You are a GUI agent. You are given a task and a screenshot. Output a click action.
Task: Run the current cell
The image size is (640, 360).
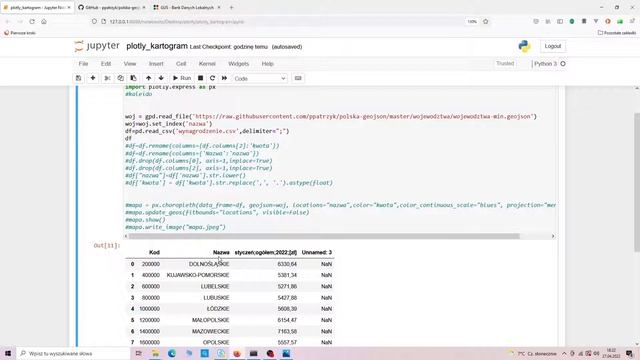click(182, 78)
